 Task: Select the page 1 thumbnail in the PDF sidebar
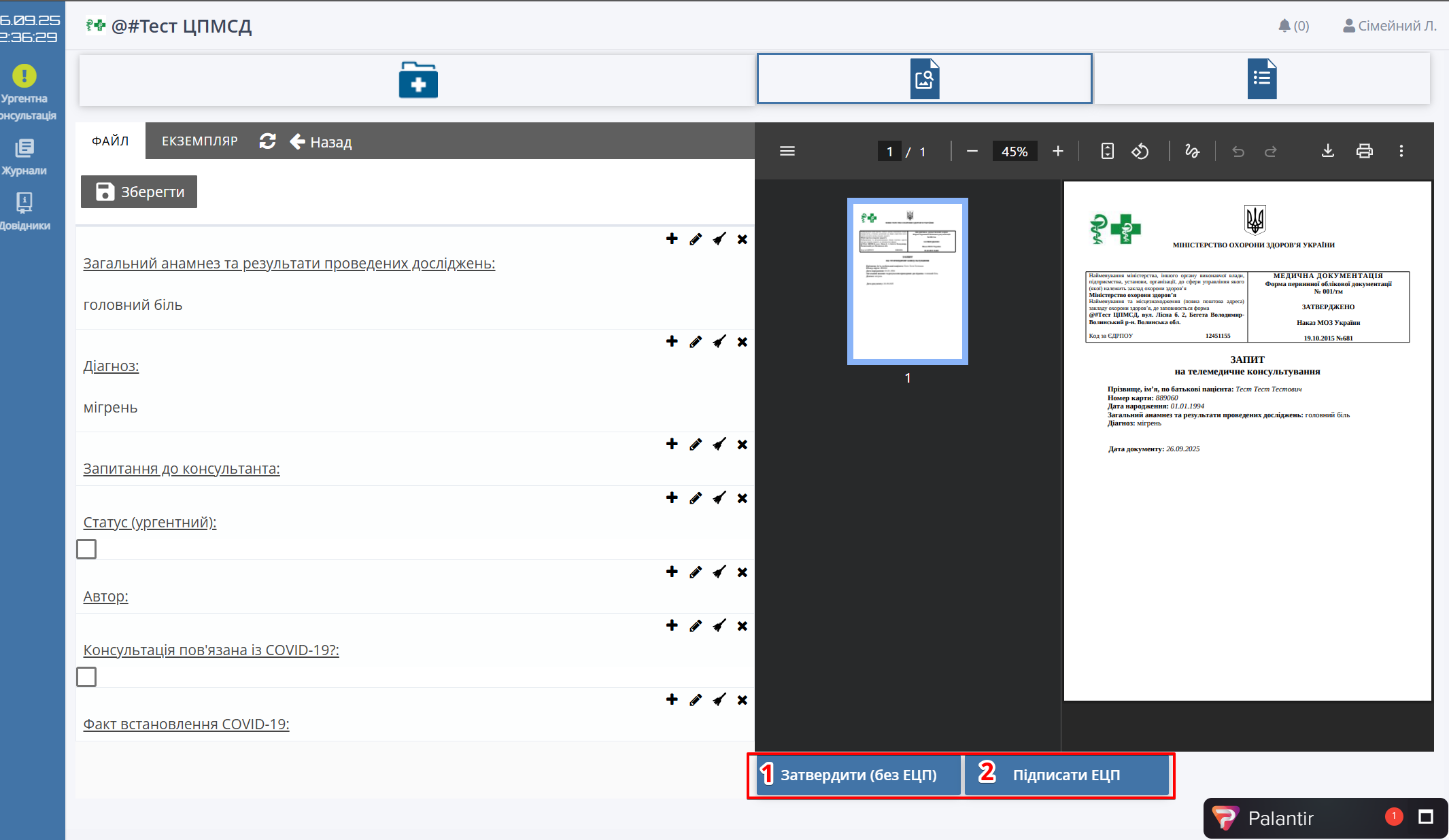click(x=907, y=281)
